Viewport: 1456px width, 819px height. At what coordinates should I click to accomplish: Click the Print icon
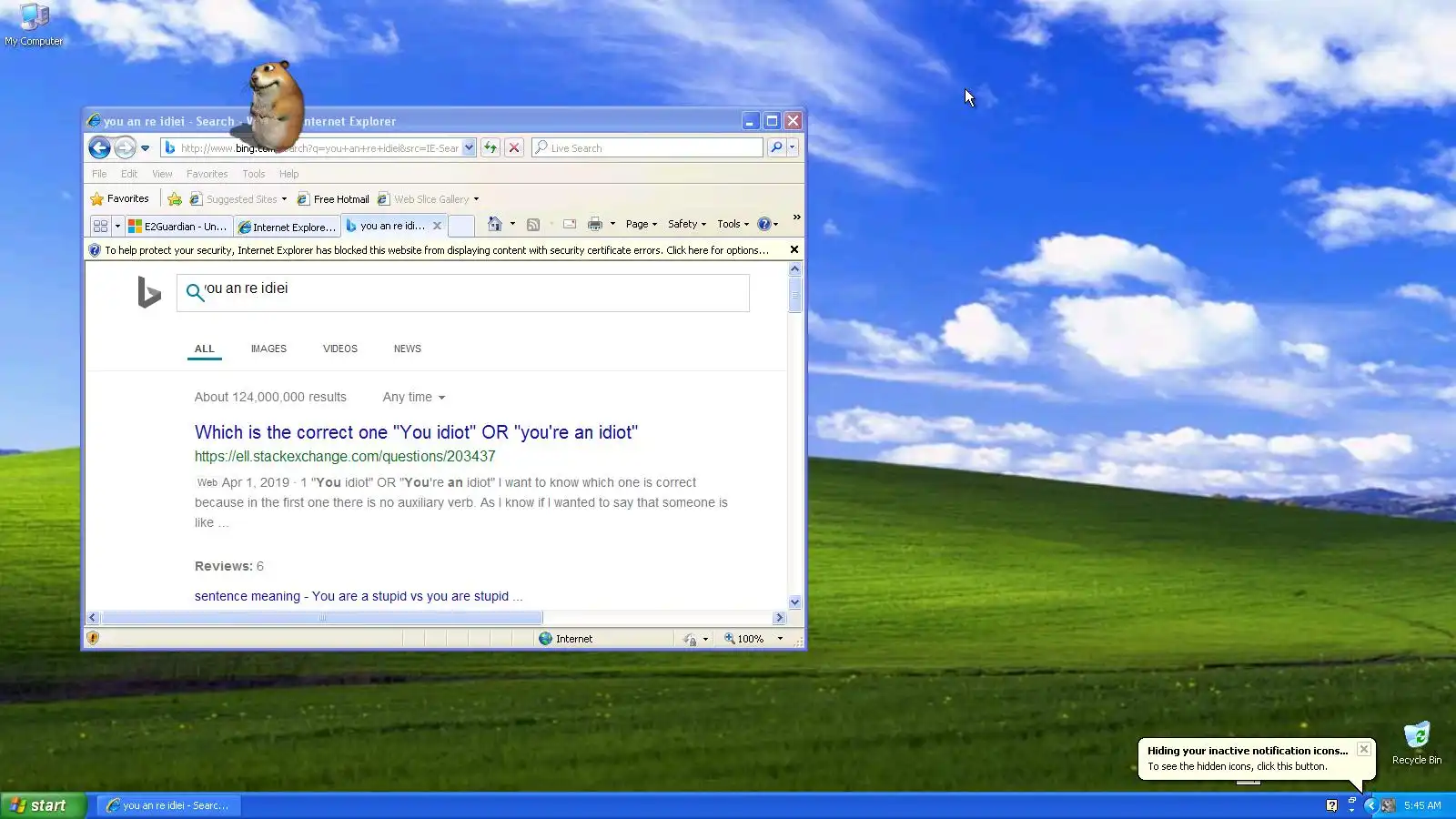pyautogui.click(x=595, y=224)
